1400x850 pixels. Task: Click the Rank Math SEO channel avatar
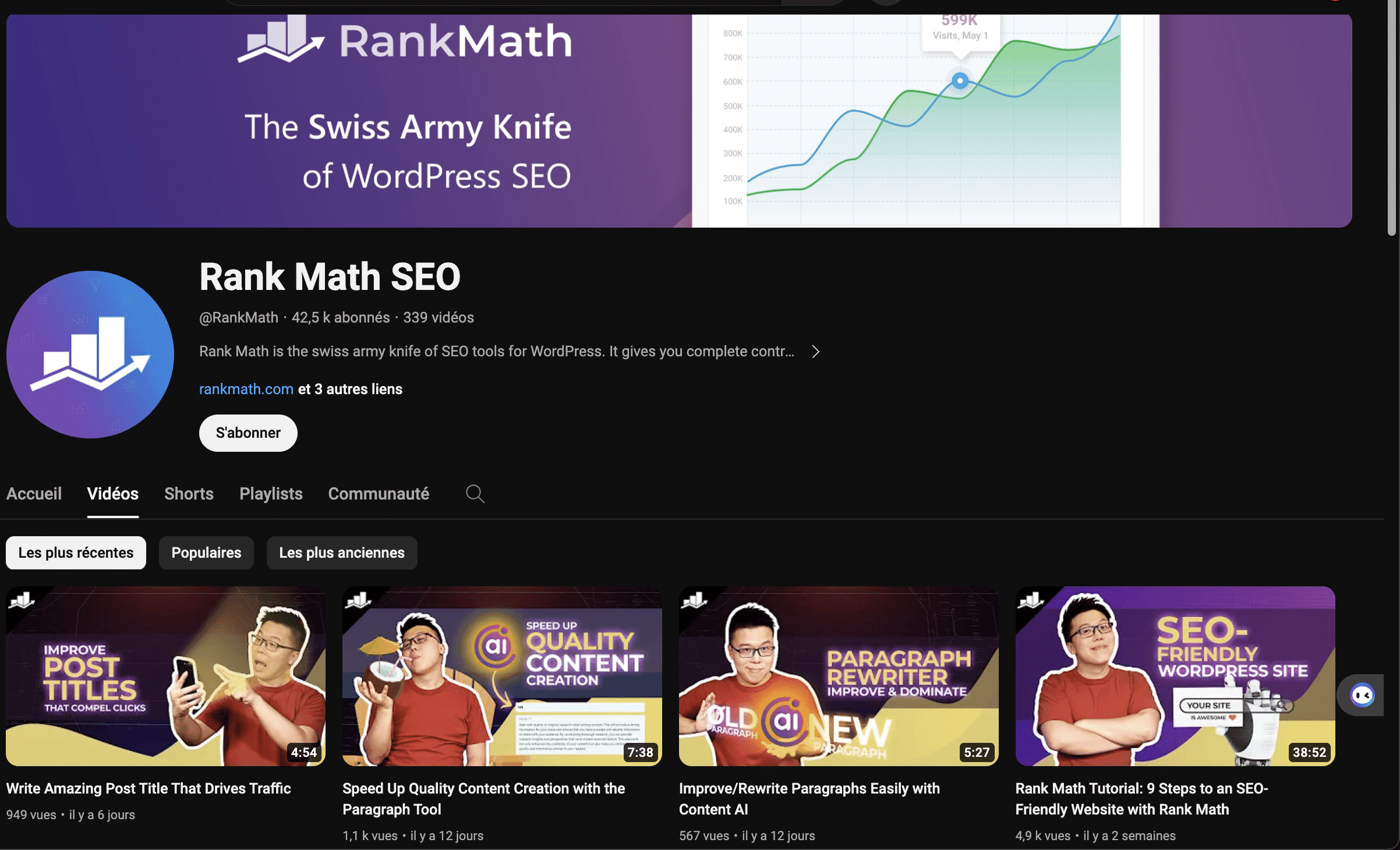[x=90, y=355]
